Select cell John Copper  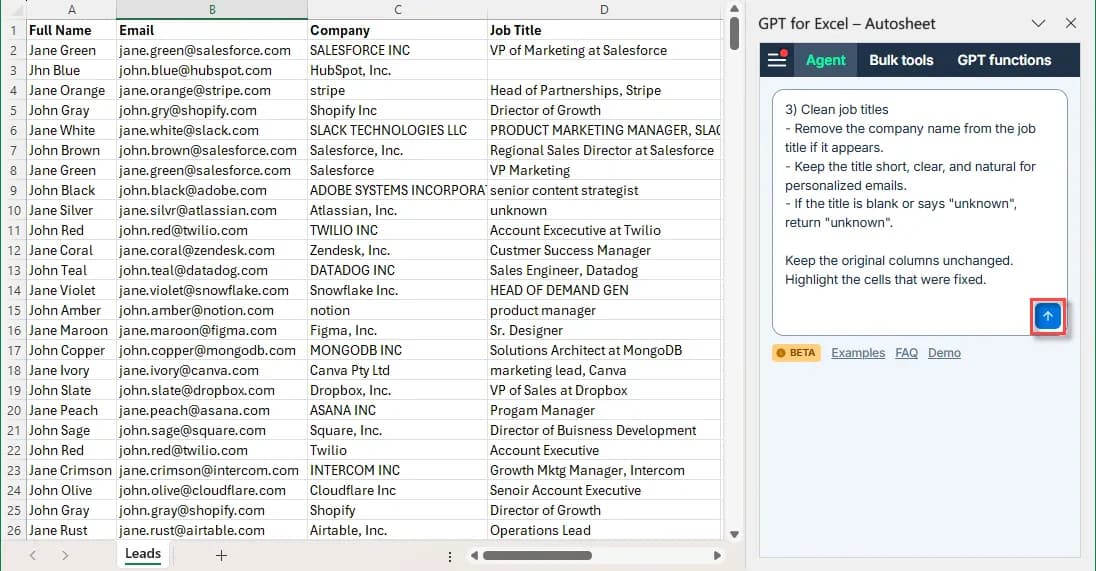click(x=71, y=350)
